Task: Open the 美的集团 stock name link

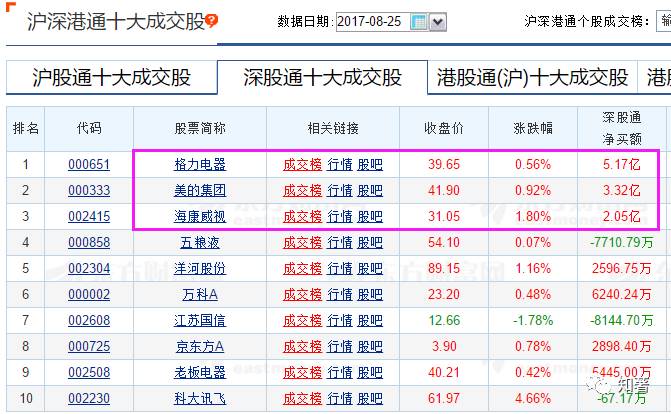Action: point(200,191)
